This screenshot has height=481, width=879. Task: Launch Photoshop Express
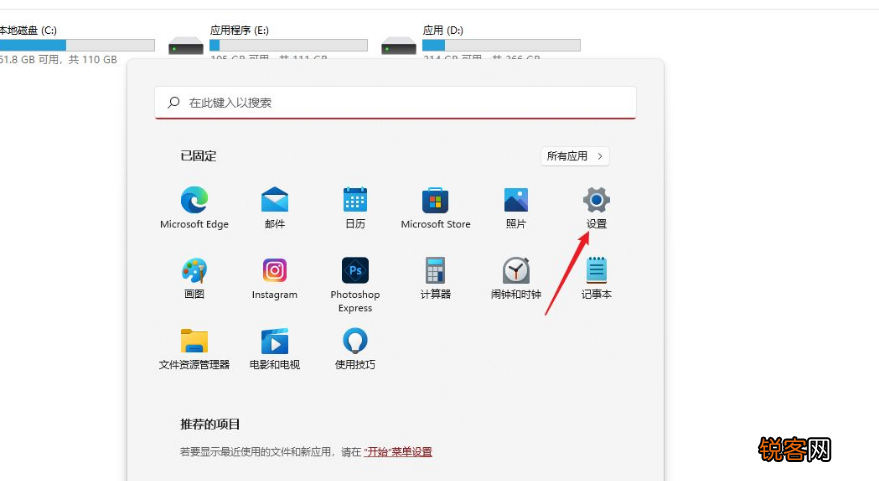[x=355, y=285]
